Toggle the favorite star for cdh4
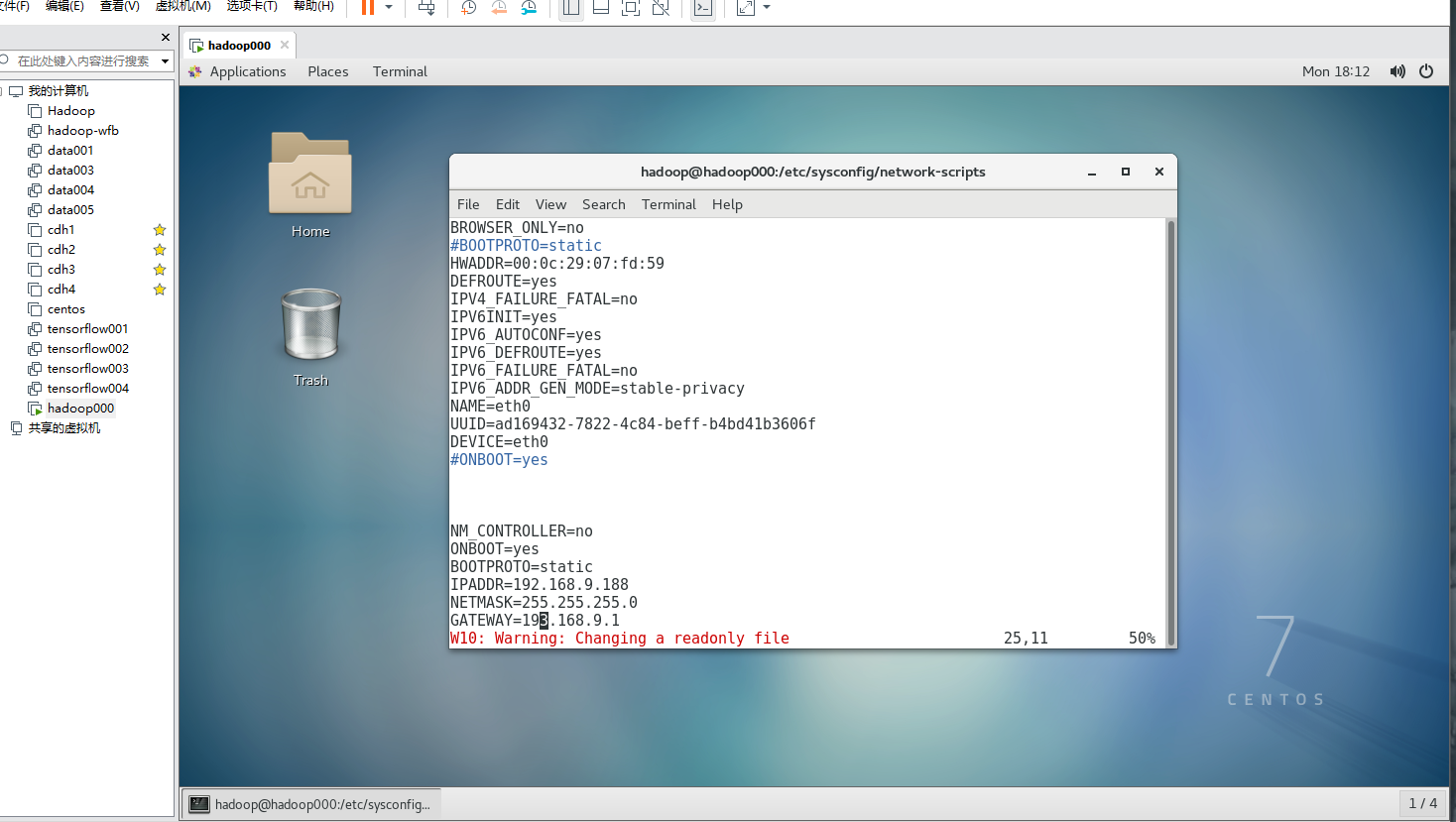 click(x=160, y=290)
